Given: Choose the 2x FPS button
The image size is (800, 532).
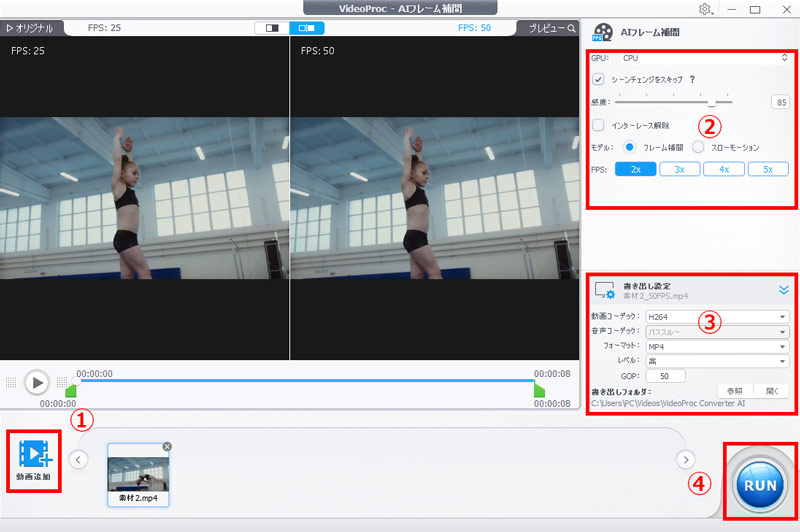Looking at the screenshot, I should [636, 169].
